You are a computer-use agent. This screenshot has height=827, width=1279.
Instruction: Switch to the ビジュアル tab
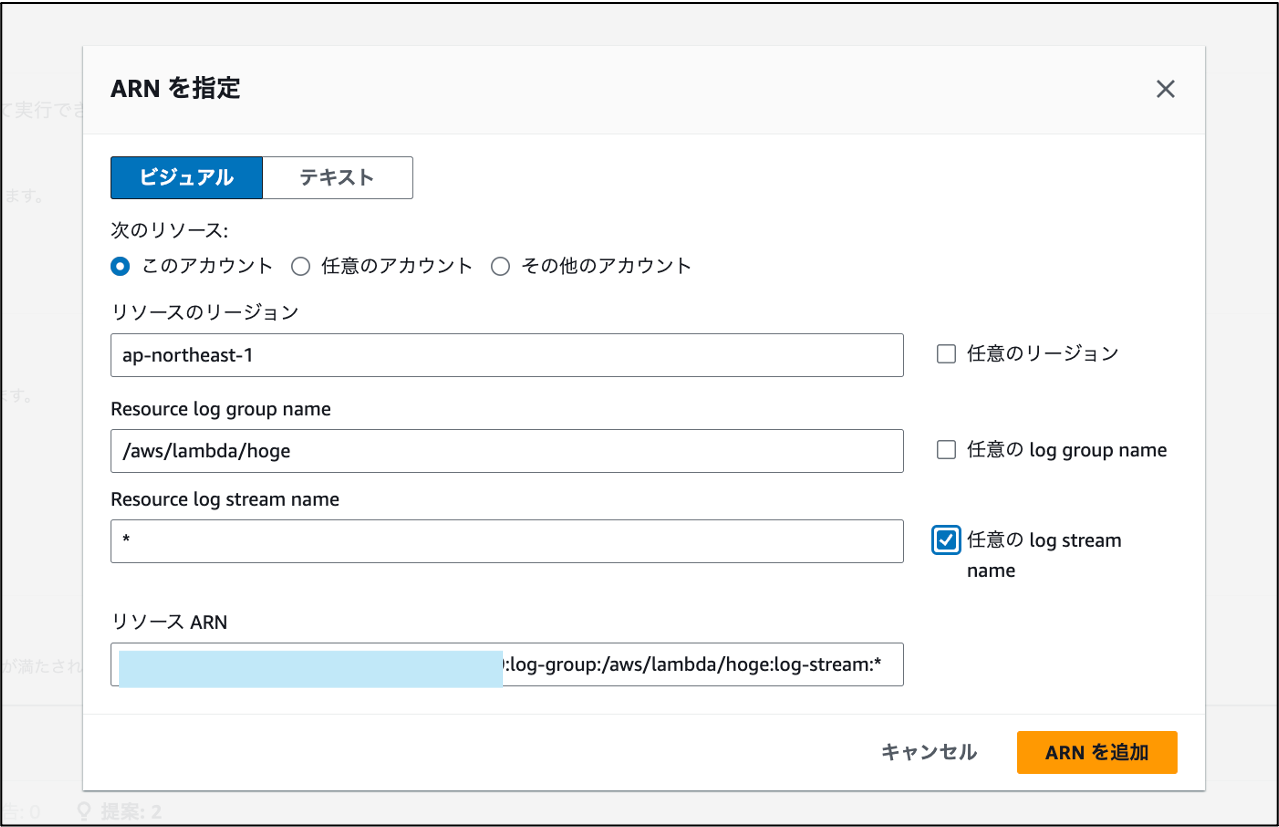186,177
